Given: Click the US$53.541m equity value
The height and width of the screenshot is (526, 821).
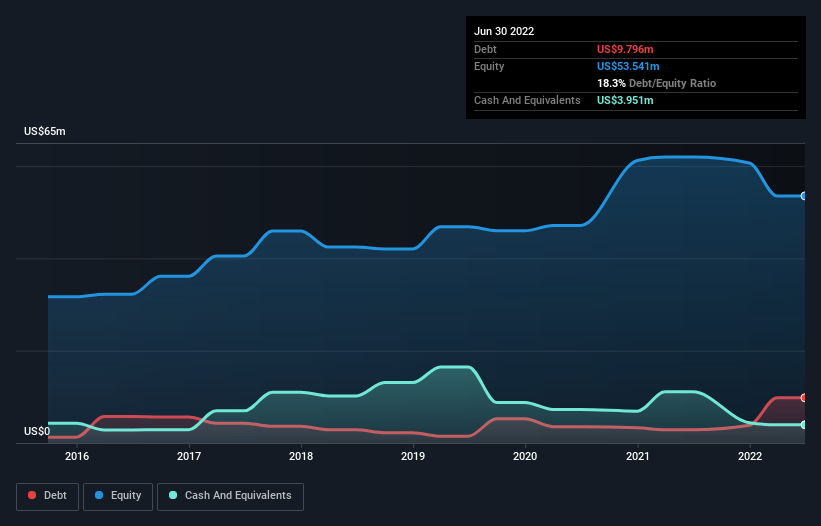Looking at the screenshot, I should coord(628,66).
